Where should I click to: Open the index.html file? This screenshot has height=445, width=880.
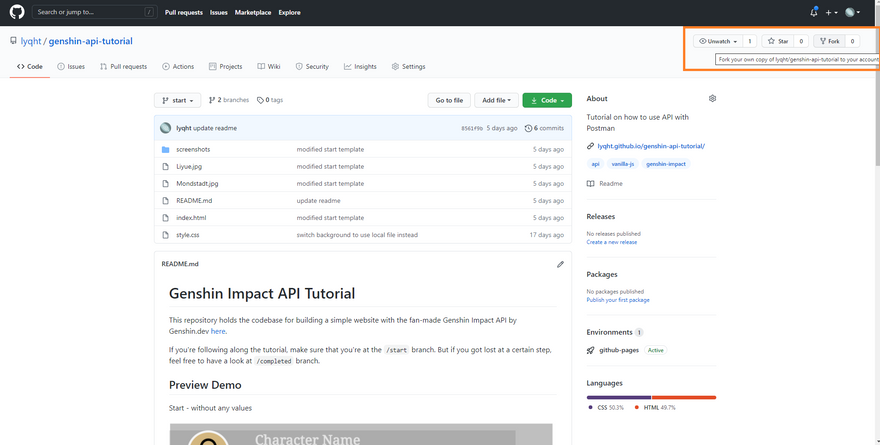(x=191, y=218)
